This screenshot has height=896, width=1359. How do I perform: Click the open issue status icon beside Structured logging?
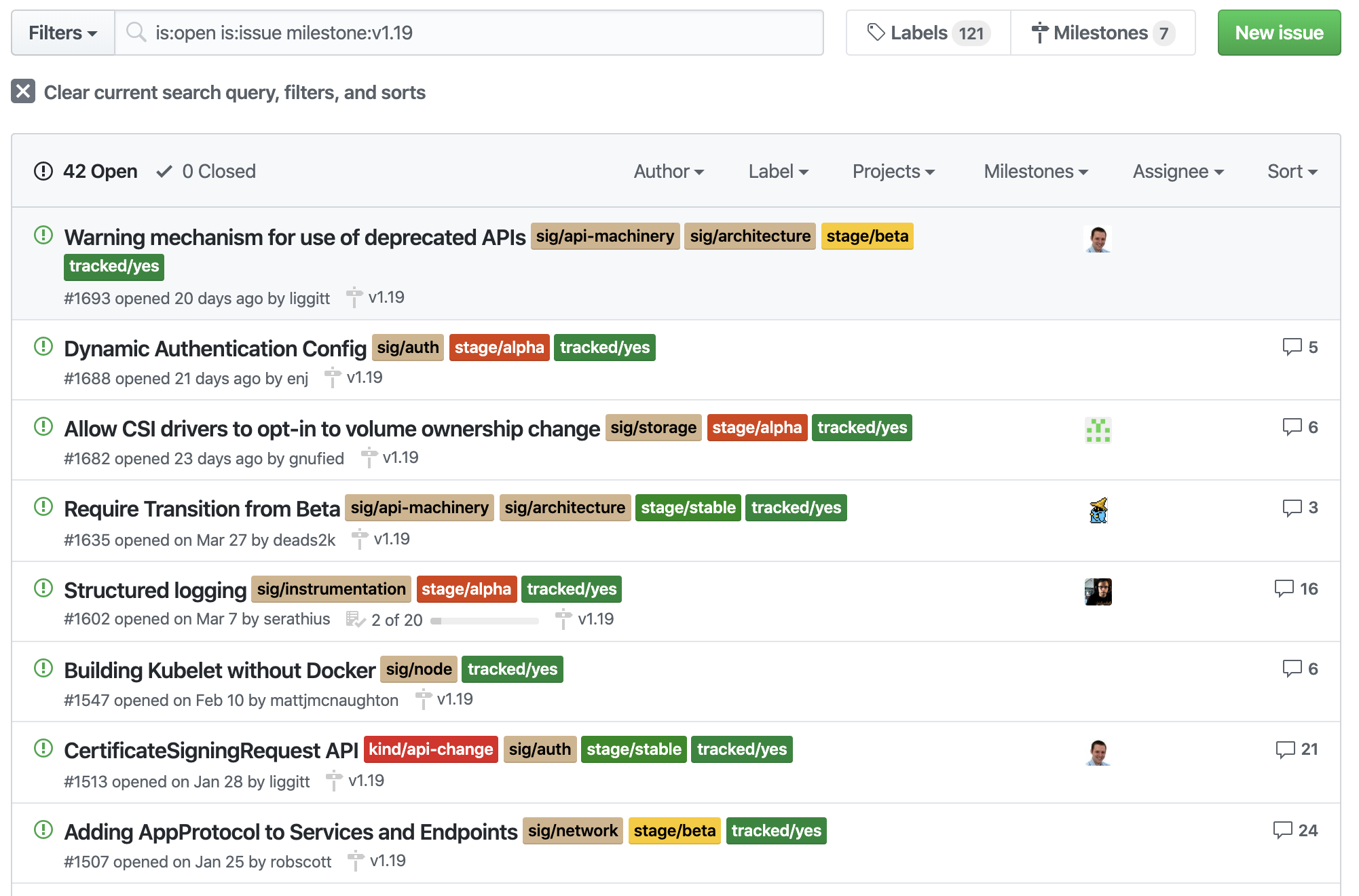click(x=43, y=589)
